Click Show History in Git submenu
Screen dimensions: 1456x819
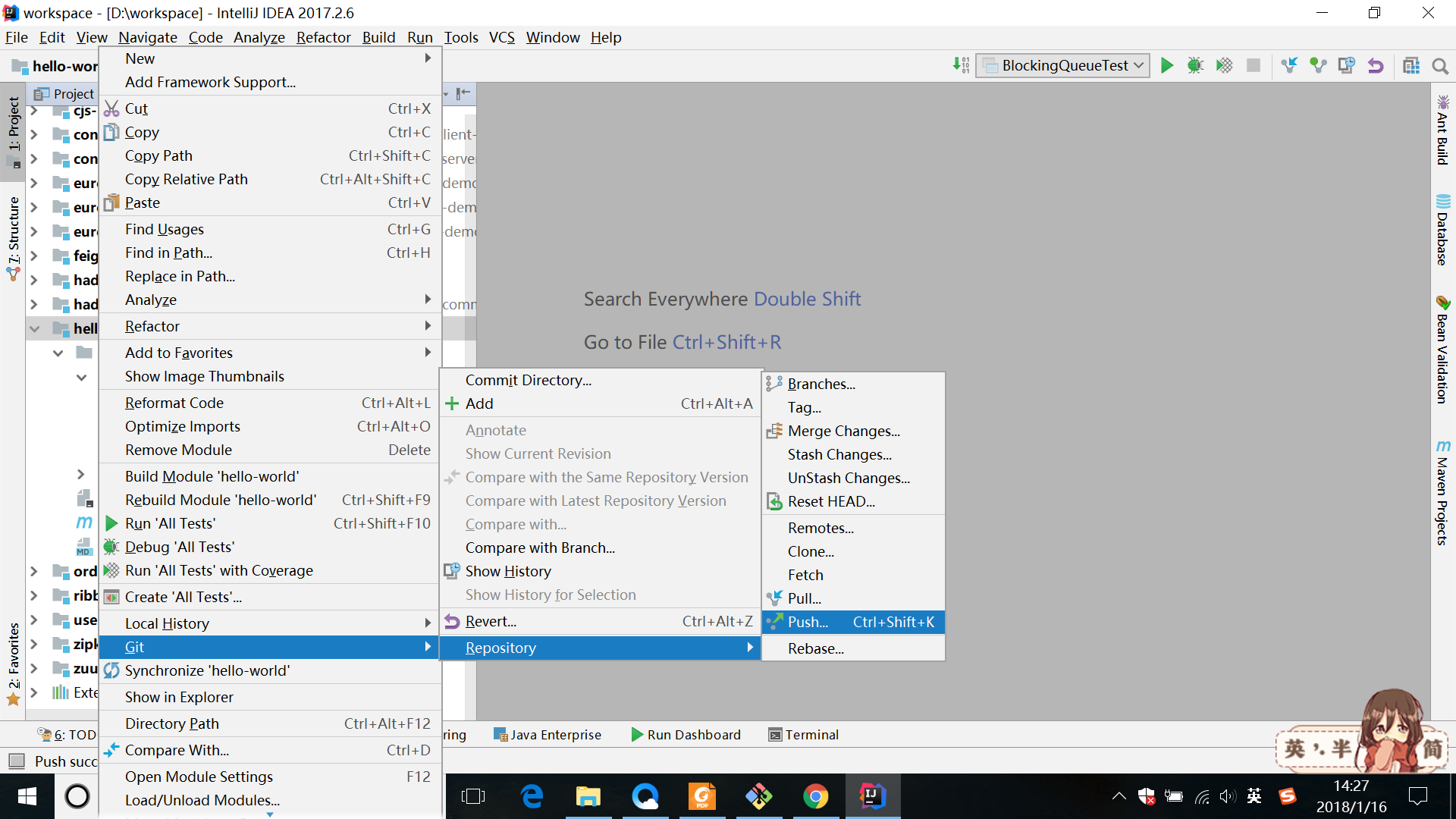click(x=600, y=572)
